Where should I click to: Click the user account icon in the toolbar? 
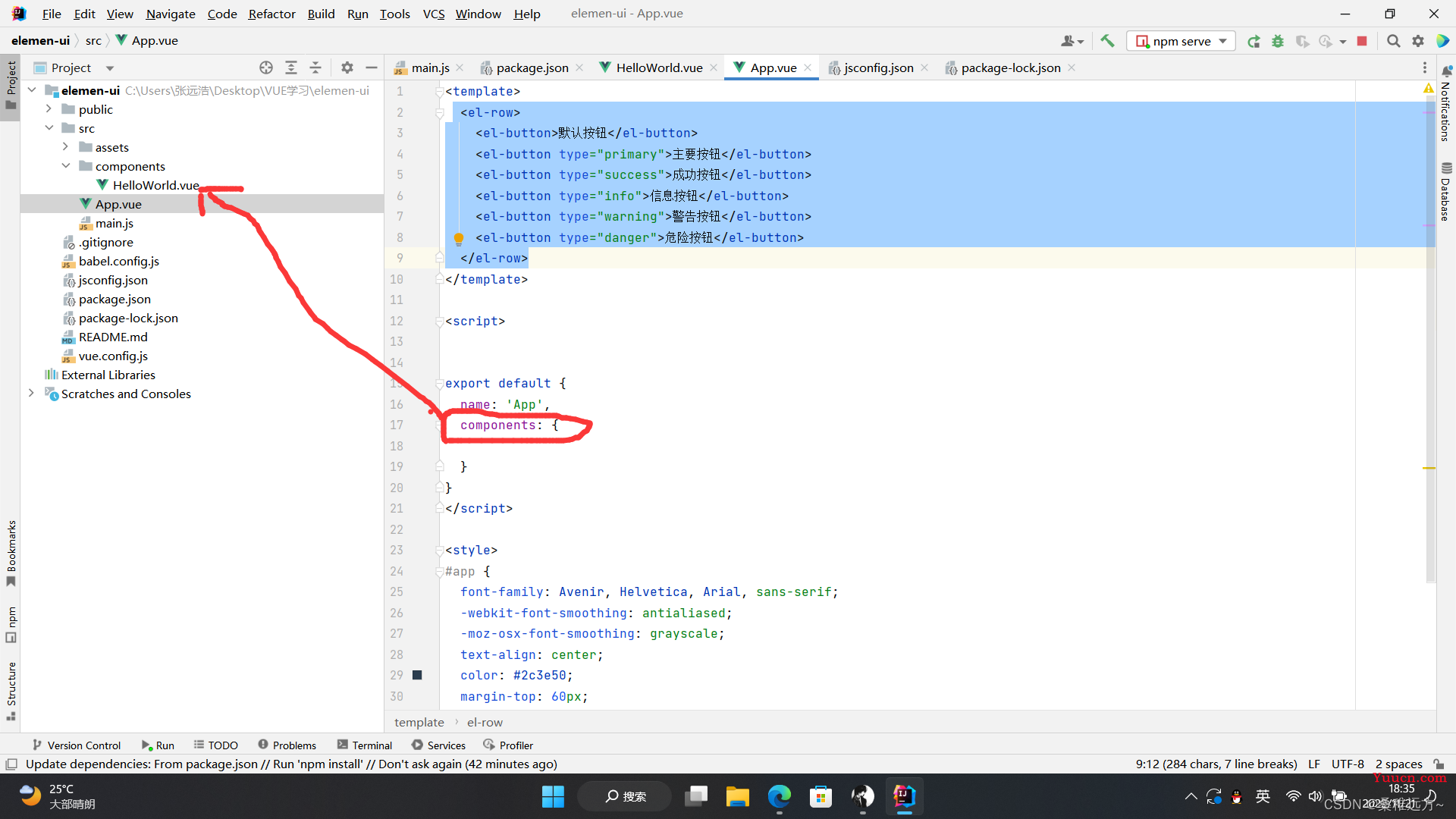tap(1072, 41)
